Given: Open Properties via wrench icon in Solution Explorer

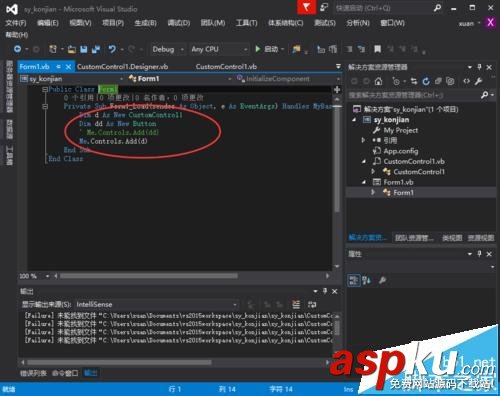Looking at the screenshot, I should pos(478,81).
